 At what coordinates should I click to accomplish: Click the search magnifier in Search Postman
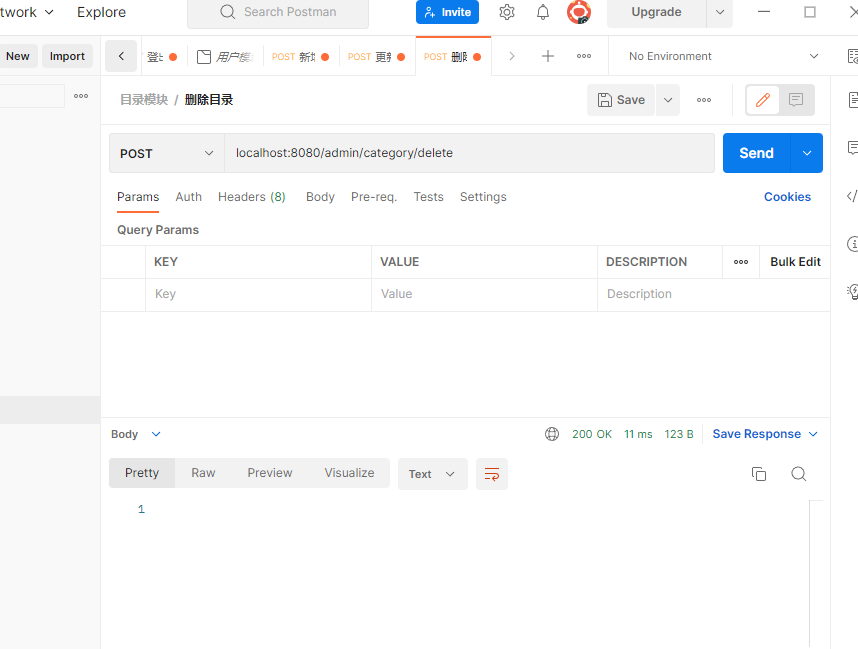coord(228,12)
